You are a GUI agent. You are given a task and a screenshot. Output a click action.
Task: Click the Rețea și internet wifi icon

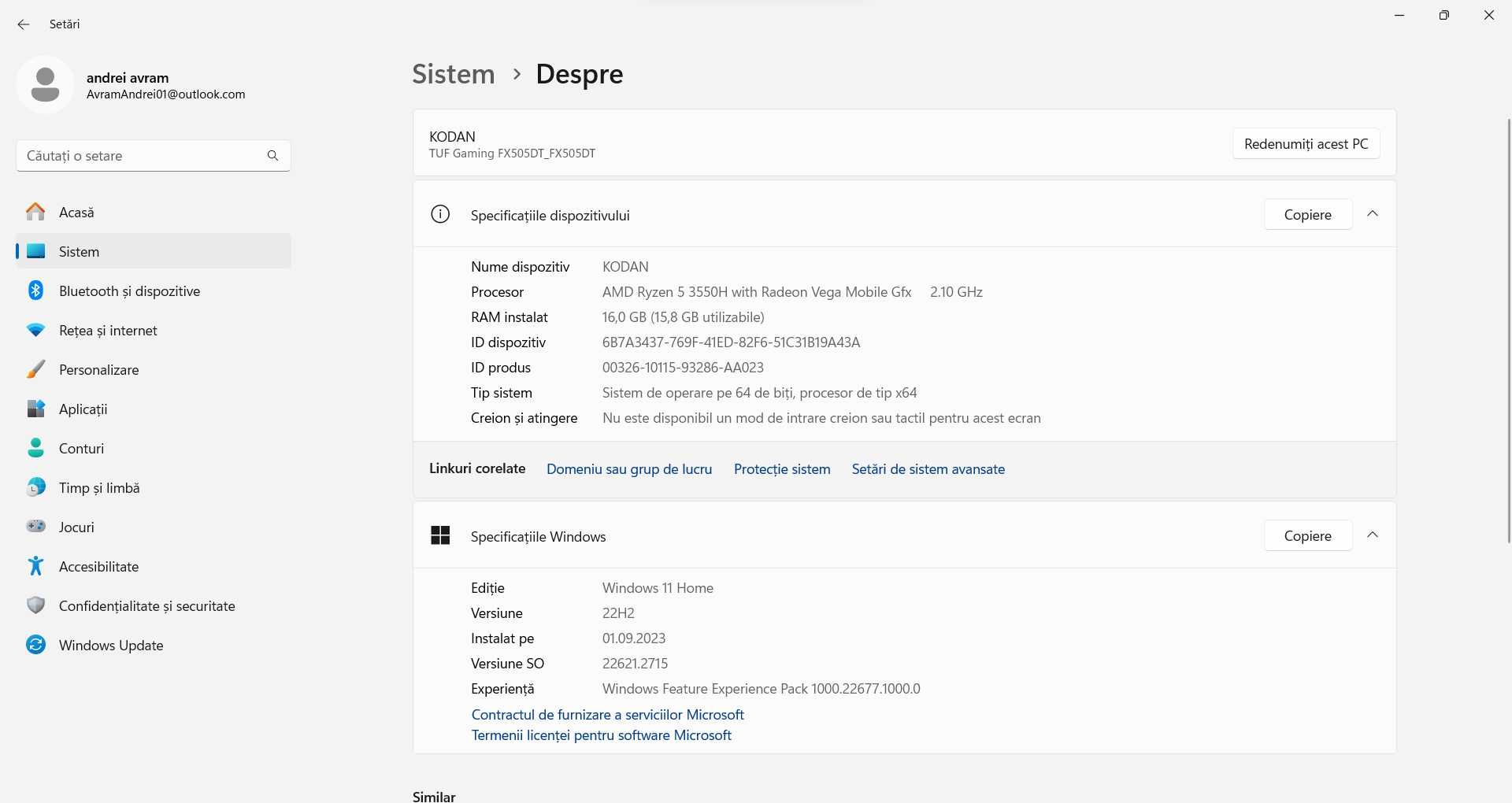tap(35, 330)
